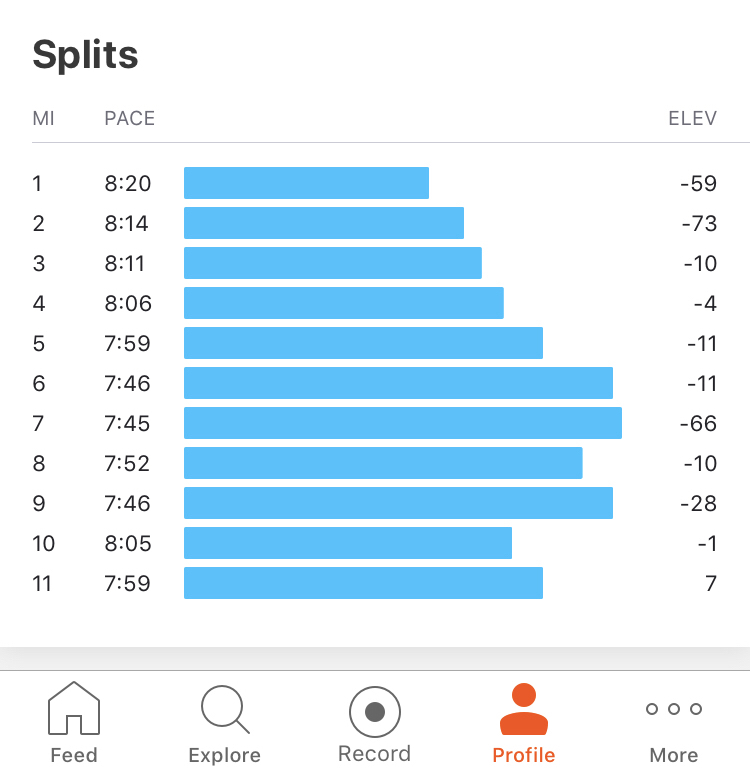Open the Profile person icon
Screen dimensions: 750x769
[523, 709]
